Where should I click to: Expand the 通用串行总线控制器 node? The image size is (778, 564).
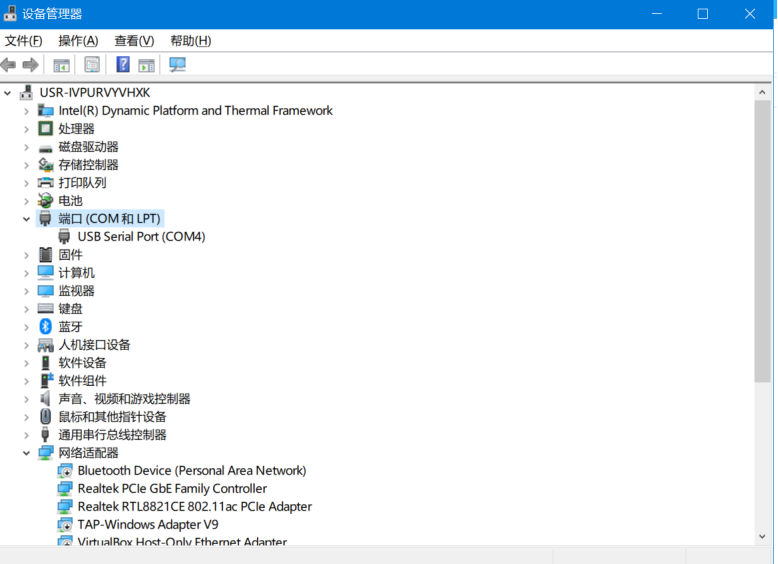(27, 435)
